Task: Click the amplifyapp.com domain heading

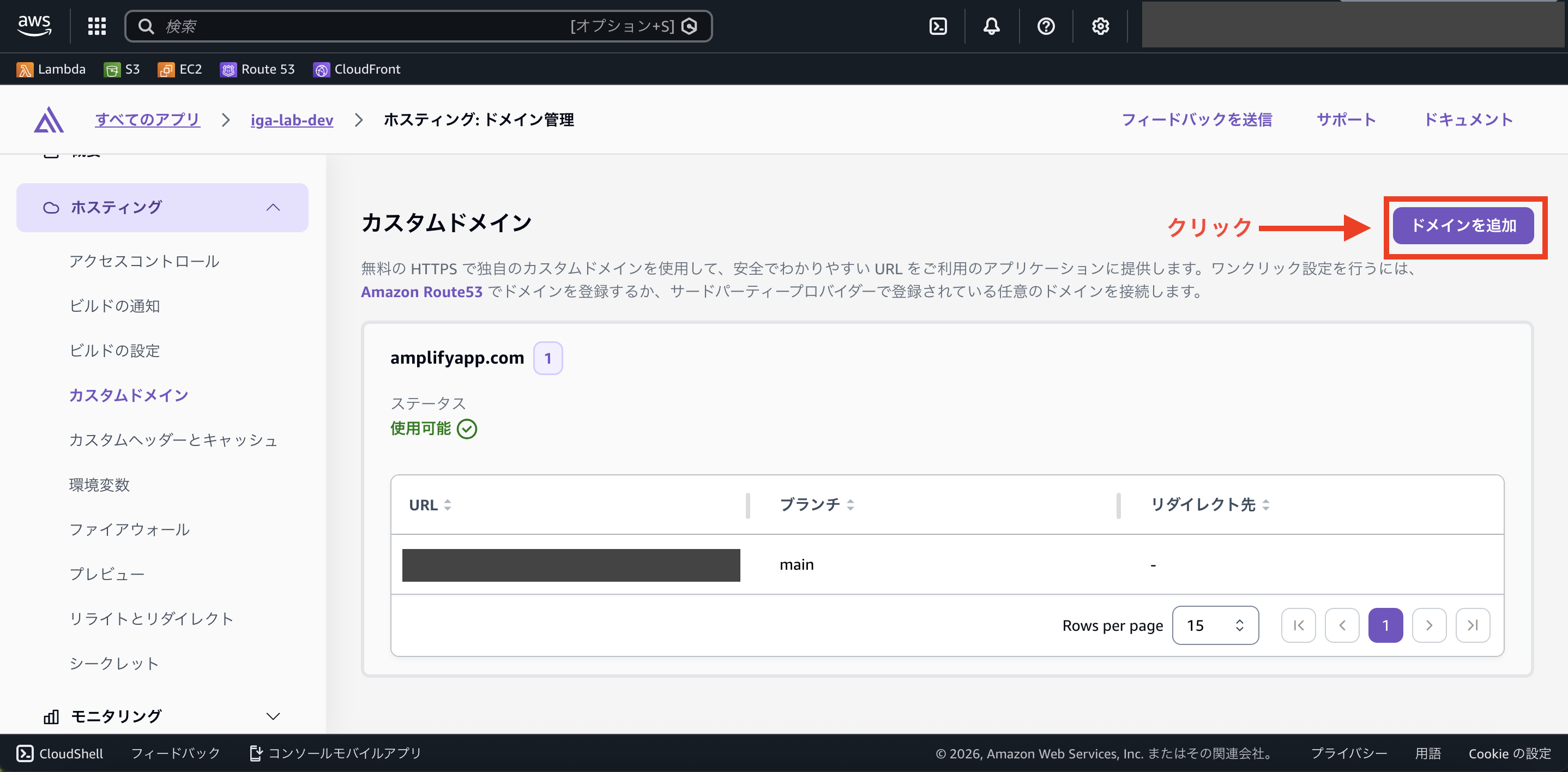Action: coord(457,358)
